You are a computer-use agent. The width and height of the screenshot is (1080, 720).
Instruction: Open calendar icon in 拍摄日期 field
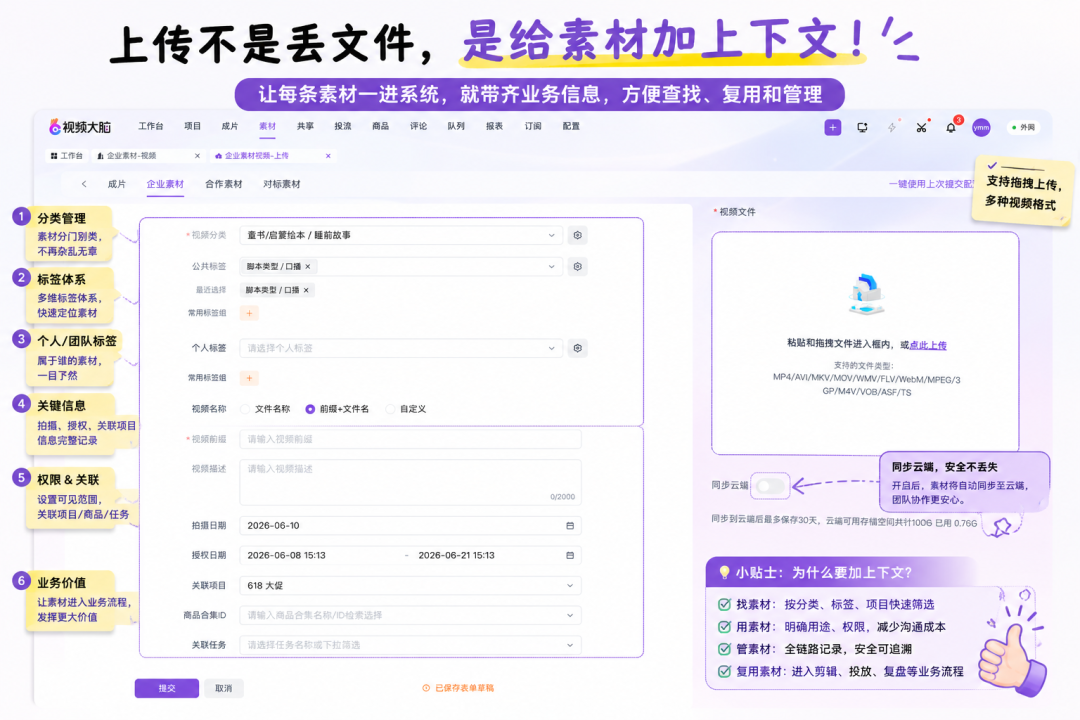(570, 526)
